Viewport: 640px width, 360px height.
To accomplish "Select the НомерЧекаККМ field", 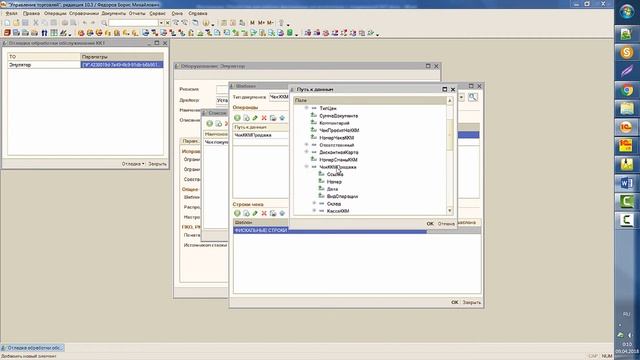I will point(337,138).
